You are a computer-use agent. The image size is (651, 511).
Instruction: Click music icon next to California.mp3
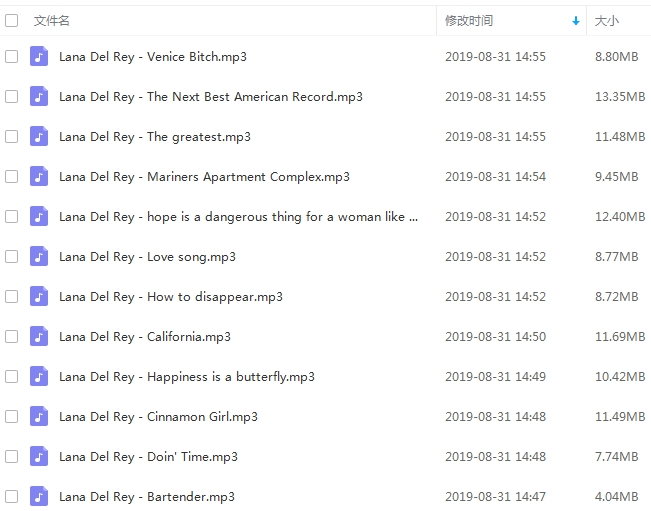[39, 337]
